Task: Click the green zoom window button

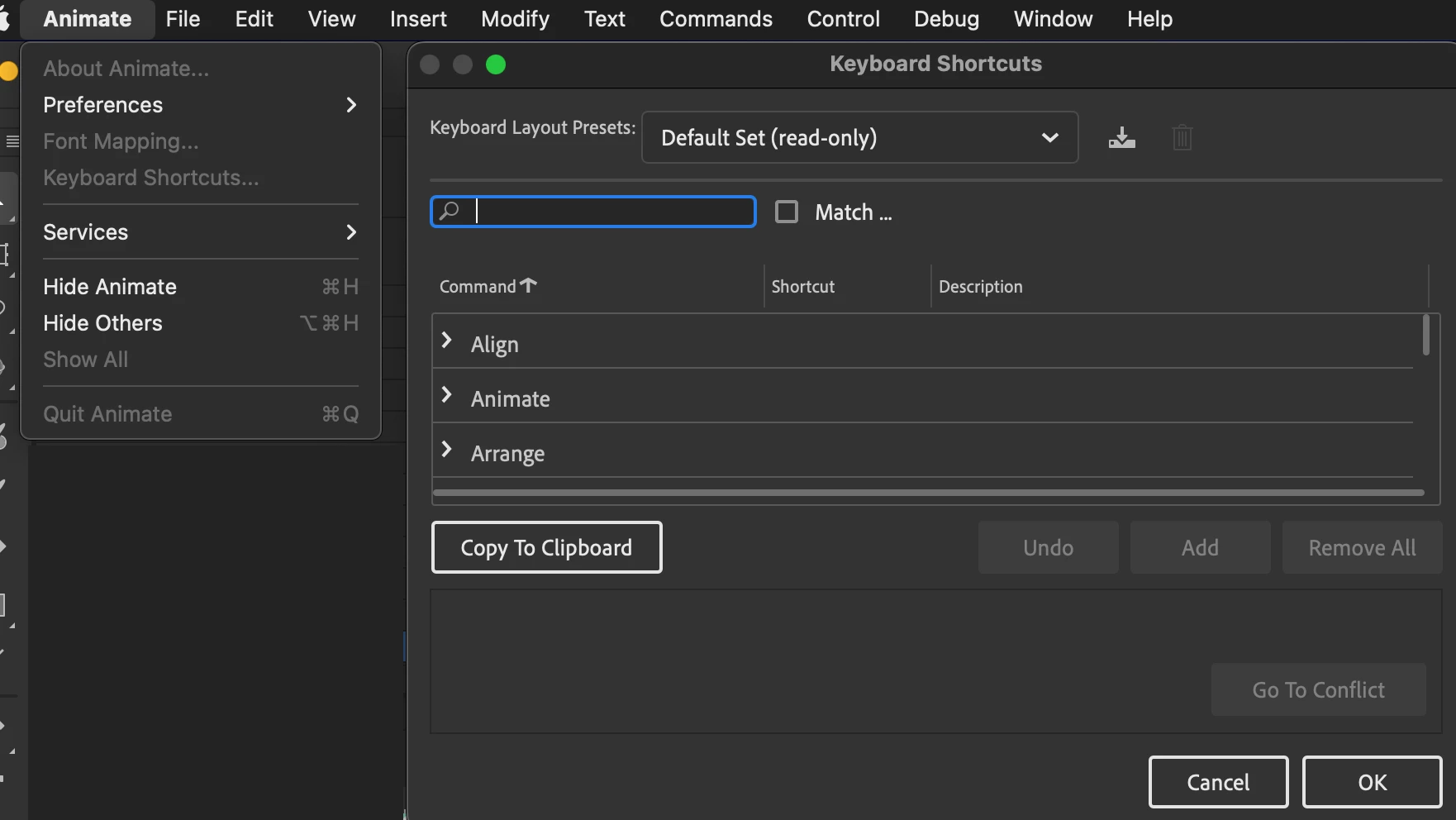Action: 496,64
